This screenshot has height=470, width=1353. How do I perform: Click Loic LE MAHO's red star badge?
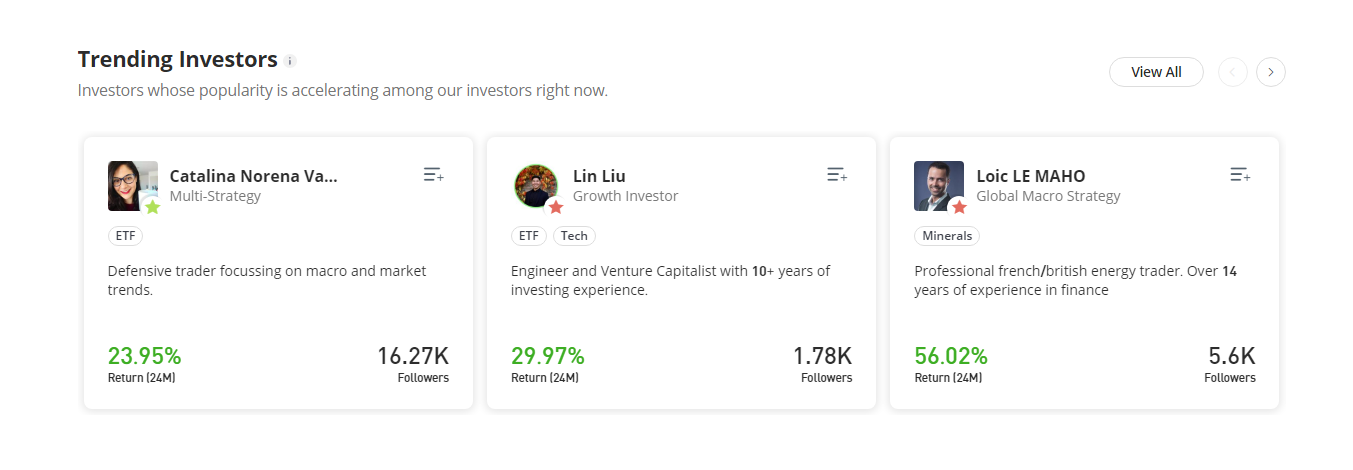pyautogui.click(x=959, y=207)
